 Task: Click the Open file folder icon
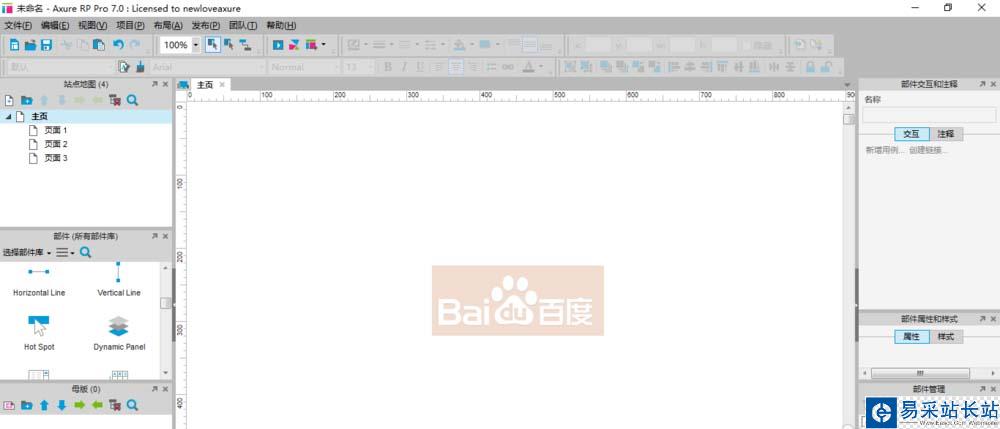click(x=30, y=45)
